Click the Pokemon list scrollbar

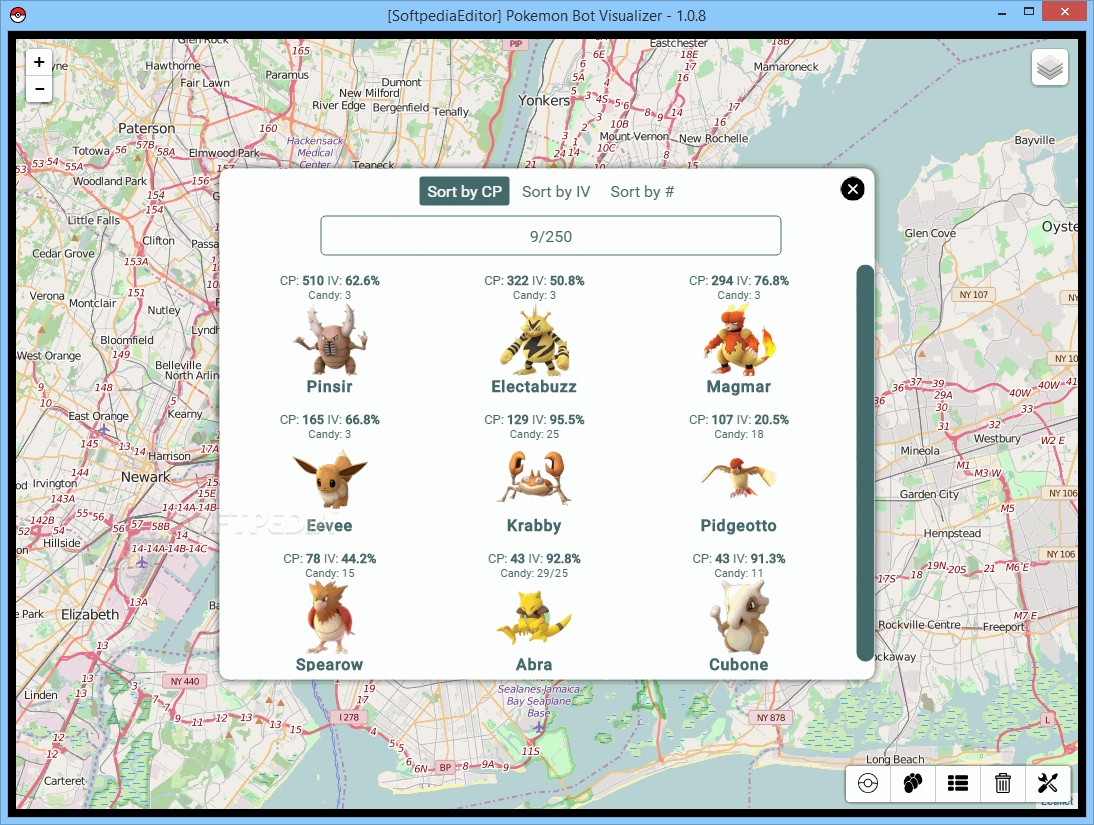[865, 462]
